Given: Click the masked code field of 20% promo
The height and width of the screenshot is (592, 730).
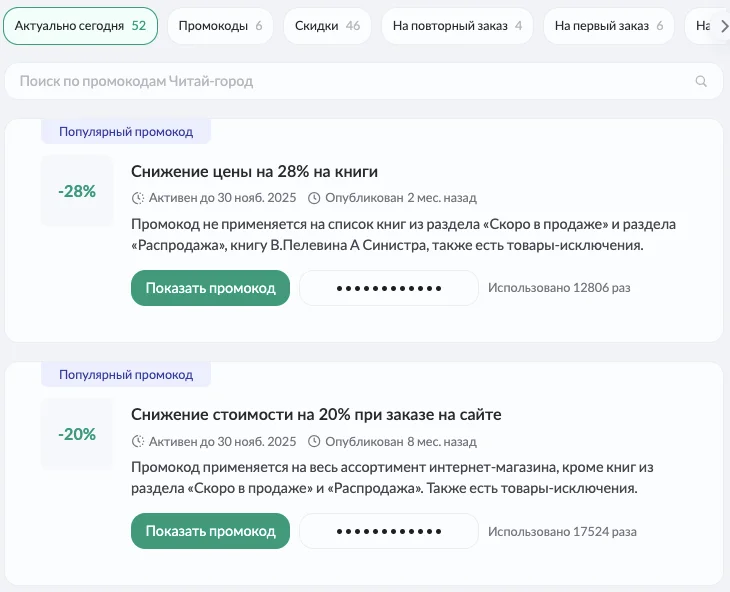Looking at the screenshot, I should pyautogui.click(x=389, y=531).
